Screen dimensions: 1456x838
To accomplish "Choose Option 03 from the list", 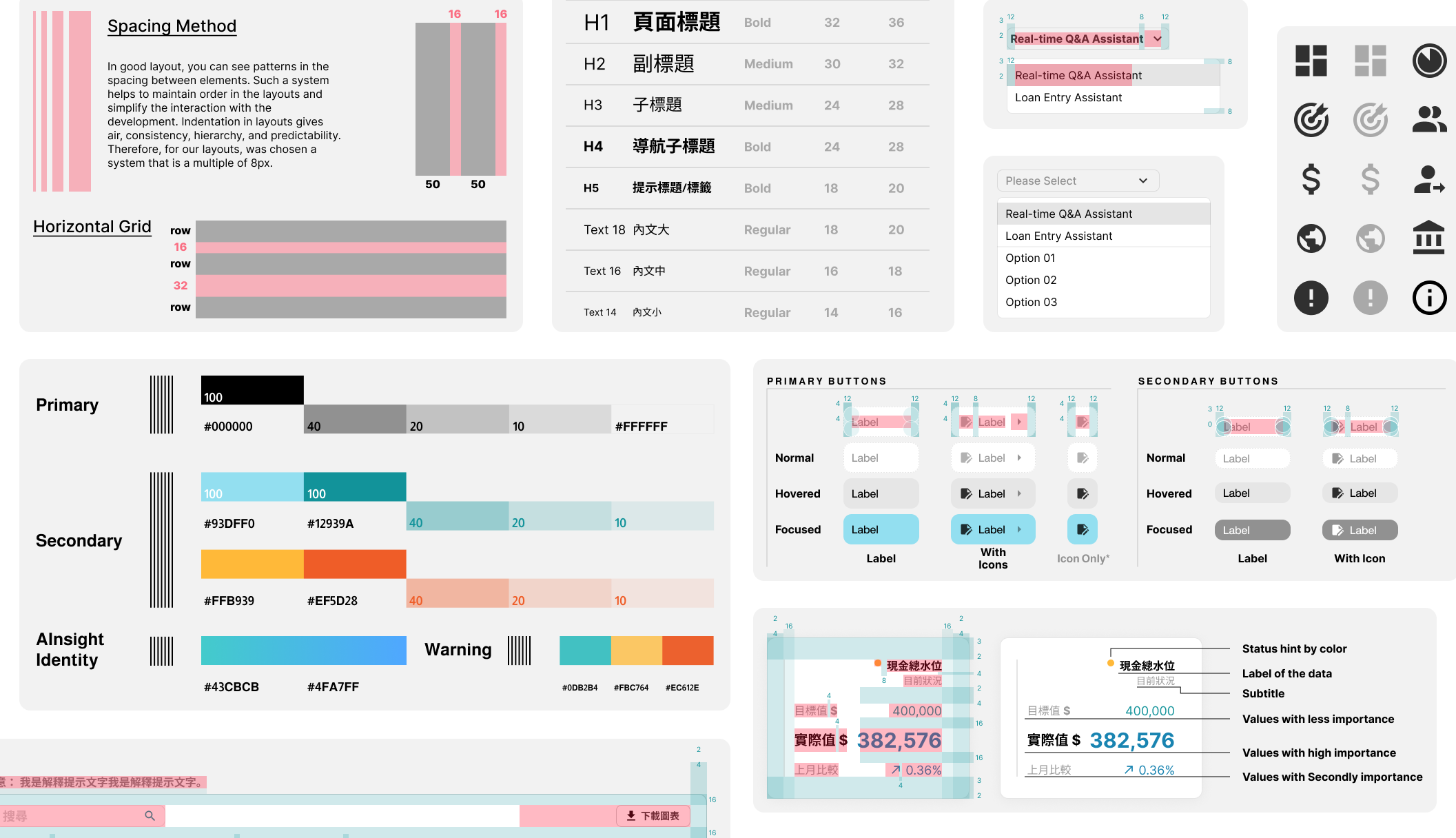I will pyautogui.click(x=1103, y=302).
